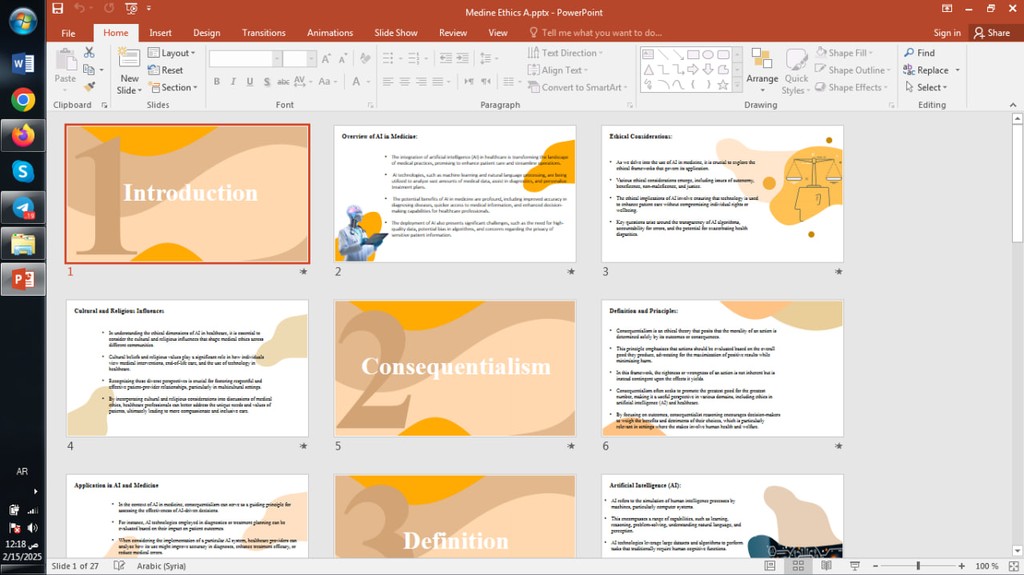The image size is (1024, 575).
Task: Switch to the Slide Show tab
Action: [x=396, y=33]
